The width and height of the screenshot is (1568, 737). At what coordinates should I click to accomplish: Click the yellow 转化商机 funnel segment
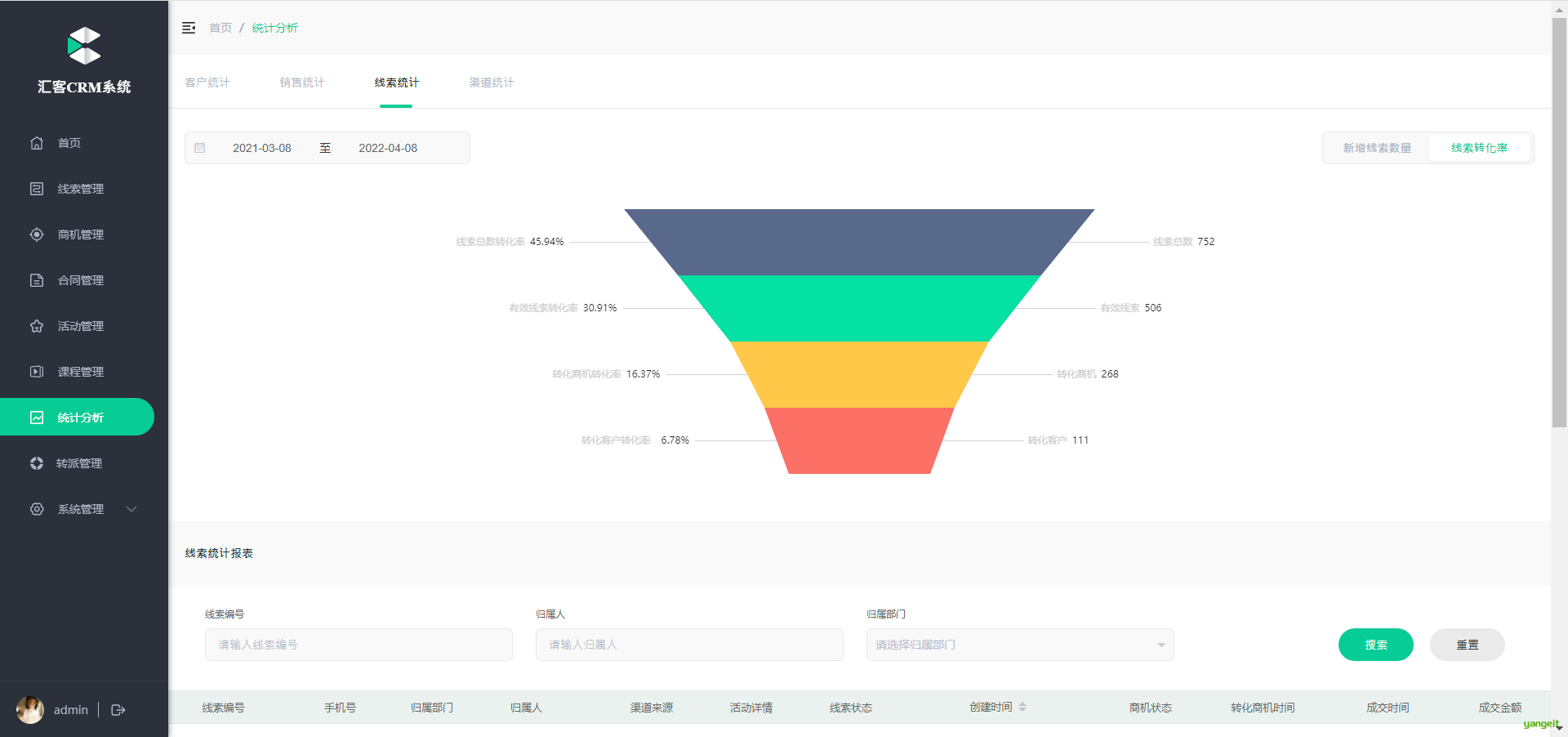pyautogui.click(x=859, y=374)
